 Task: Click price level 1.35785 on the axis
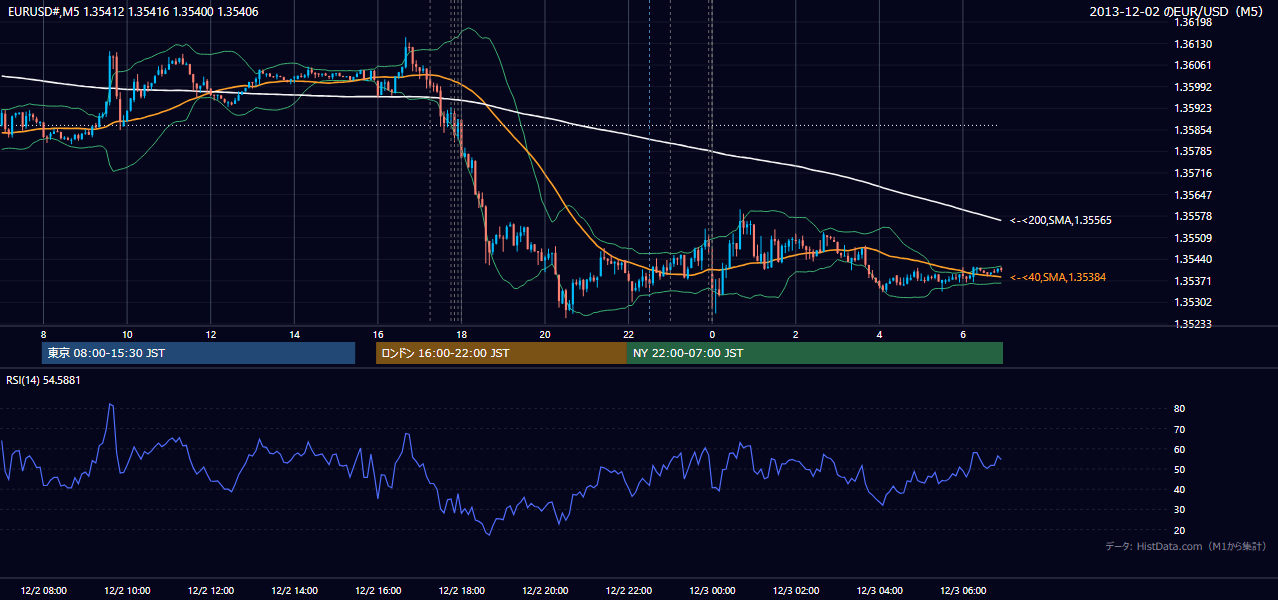(x=1193, y=151)
